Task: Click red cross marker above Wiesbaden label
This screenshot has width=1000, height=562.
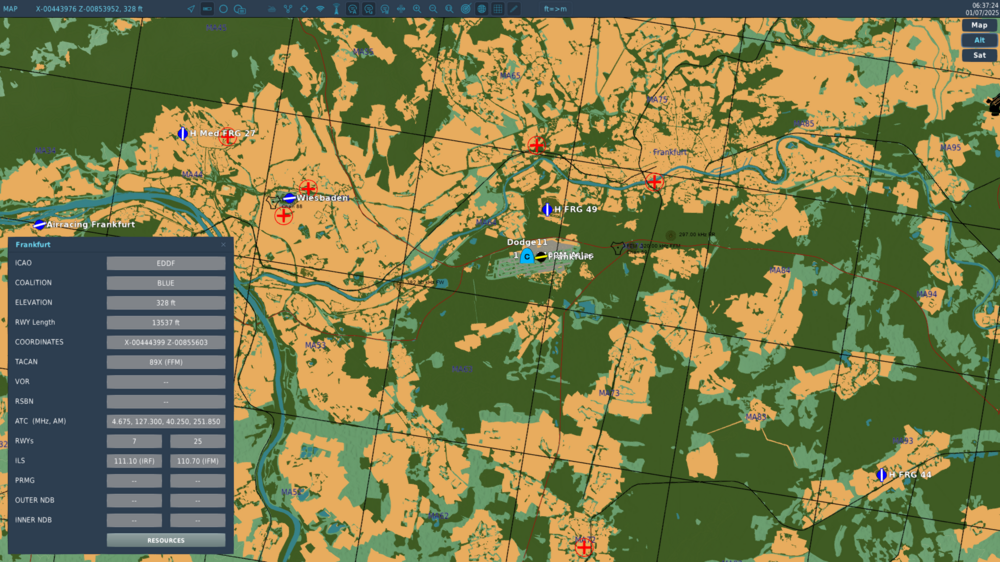Action: pos(308,188)
